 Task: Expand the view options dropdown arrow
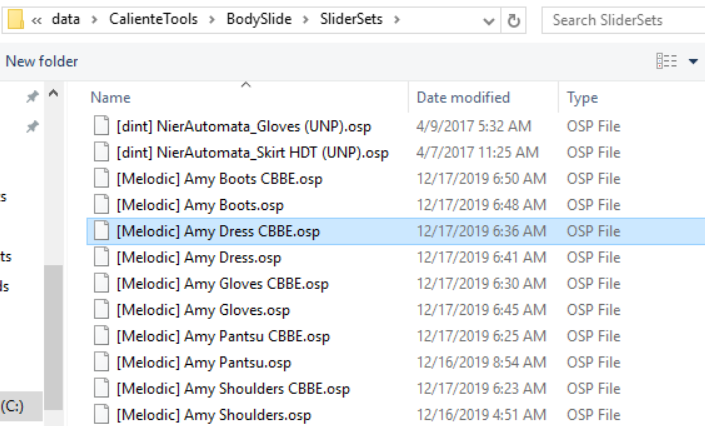point(693,61)
